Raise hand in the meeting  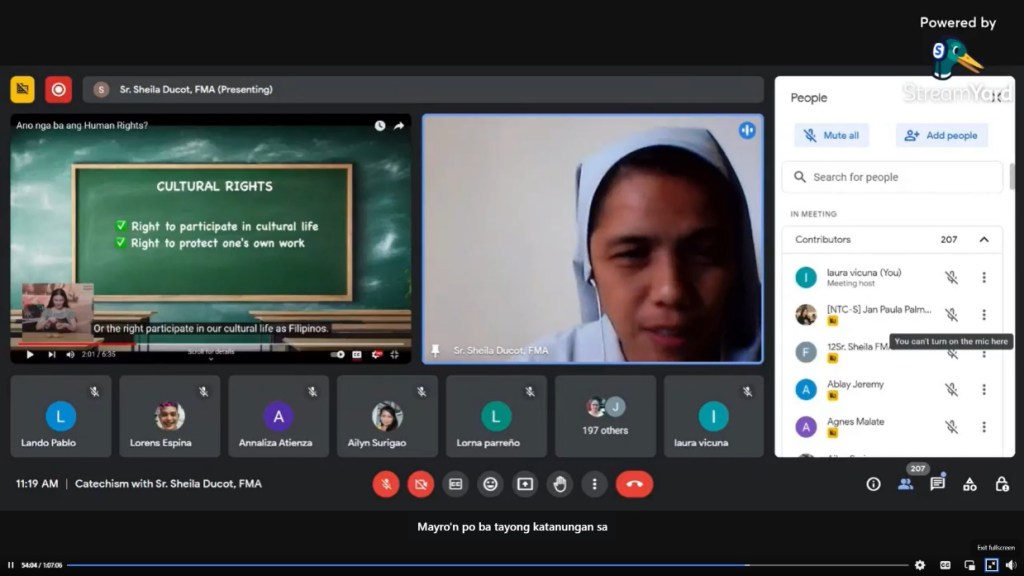560,484
